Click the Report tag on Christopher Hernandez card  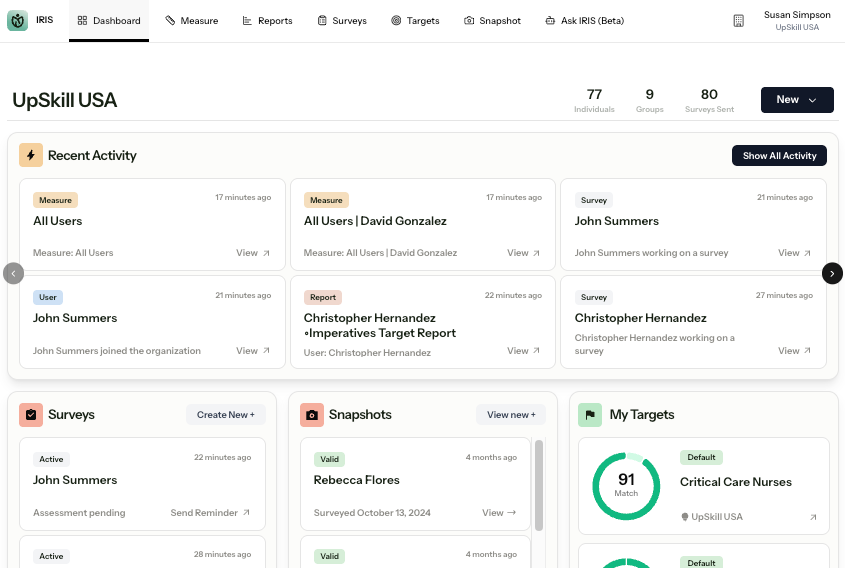323,297
